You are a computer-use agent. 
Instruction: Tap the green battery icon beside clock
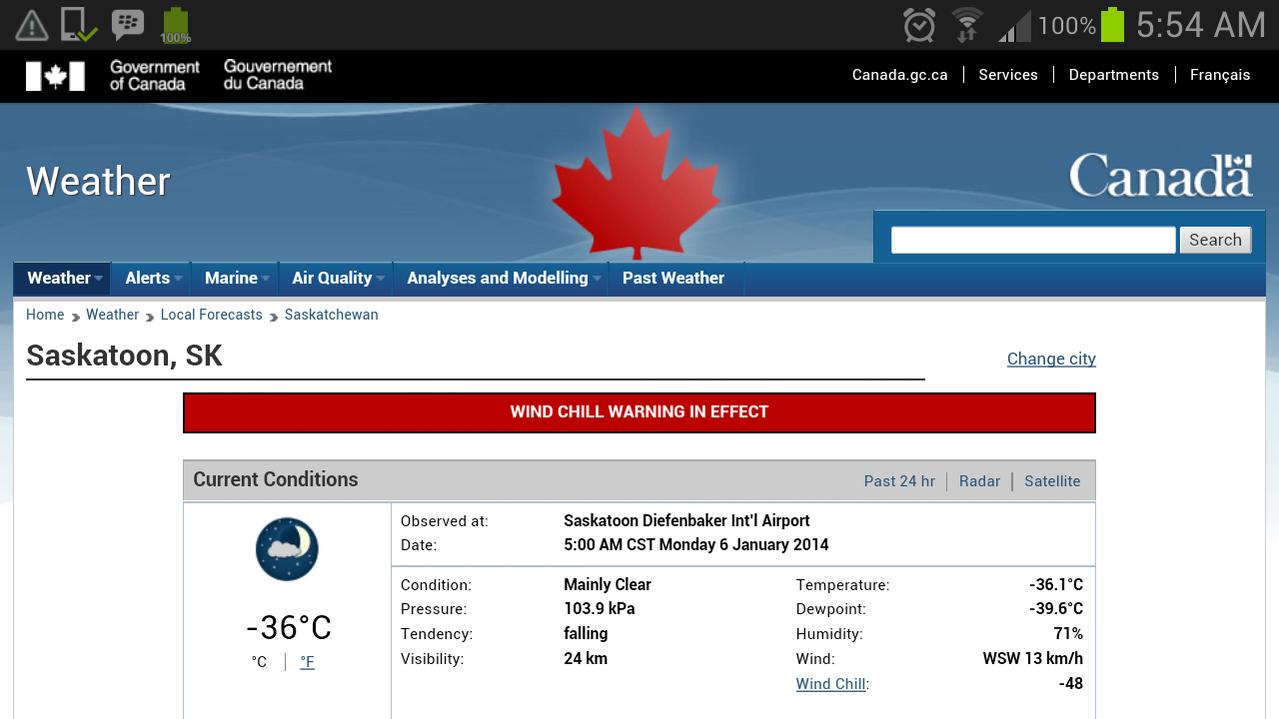click(1112, 24)
